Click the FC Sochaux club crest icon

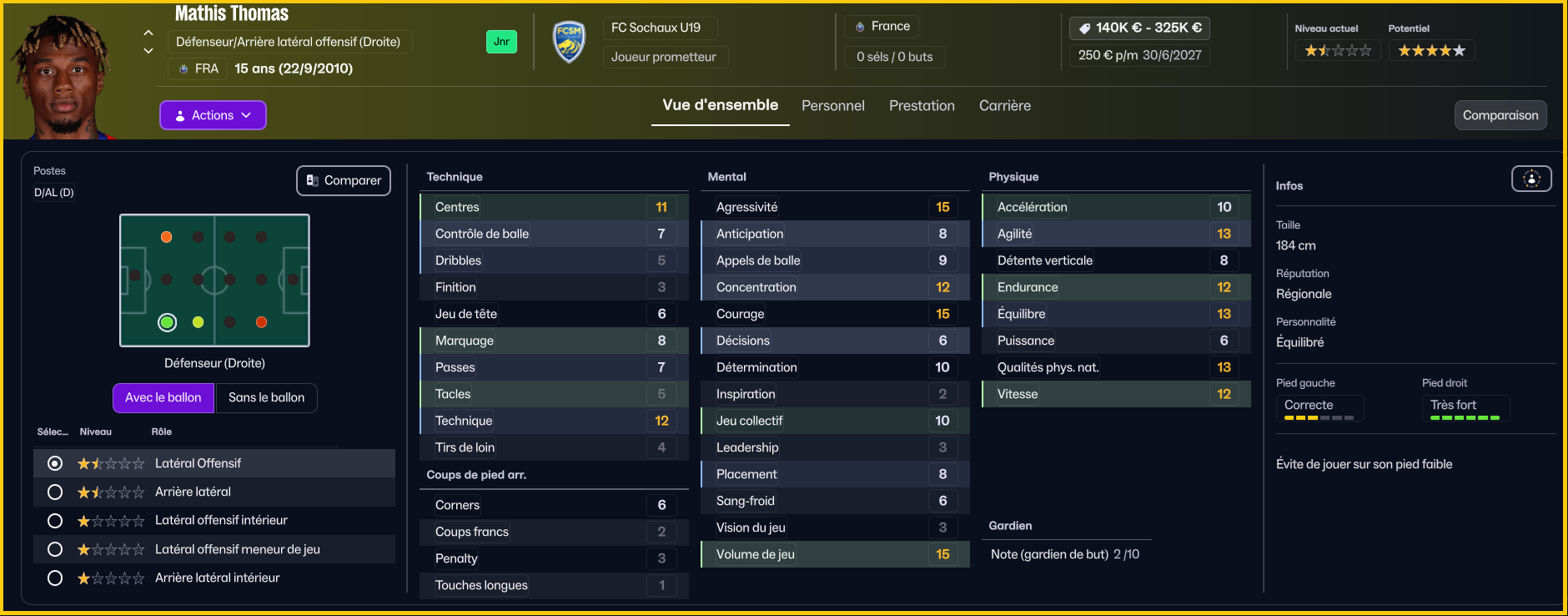569,42
